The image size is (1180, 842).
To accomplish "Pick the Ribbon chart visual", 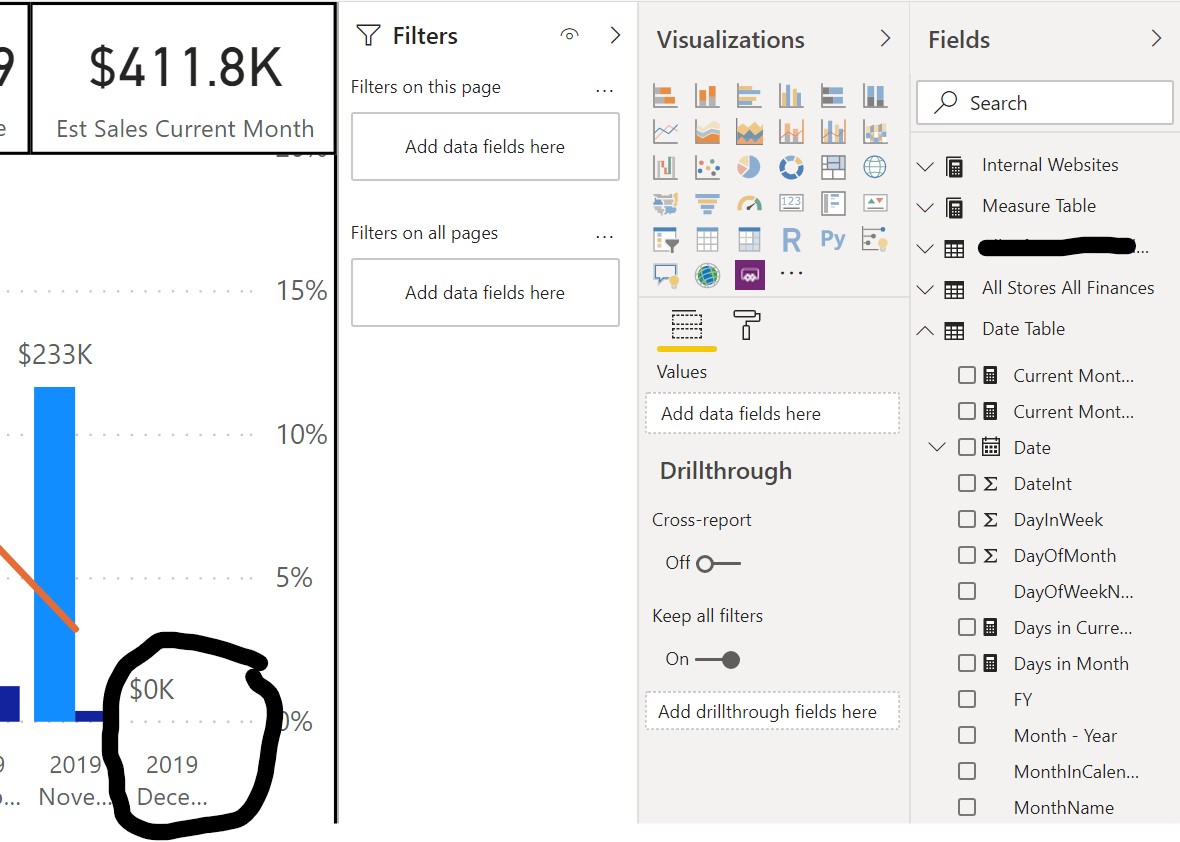I will pos(874,132).
